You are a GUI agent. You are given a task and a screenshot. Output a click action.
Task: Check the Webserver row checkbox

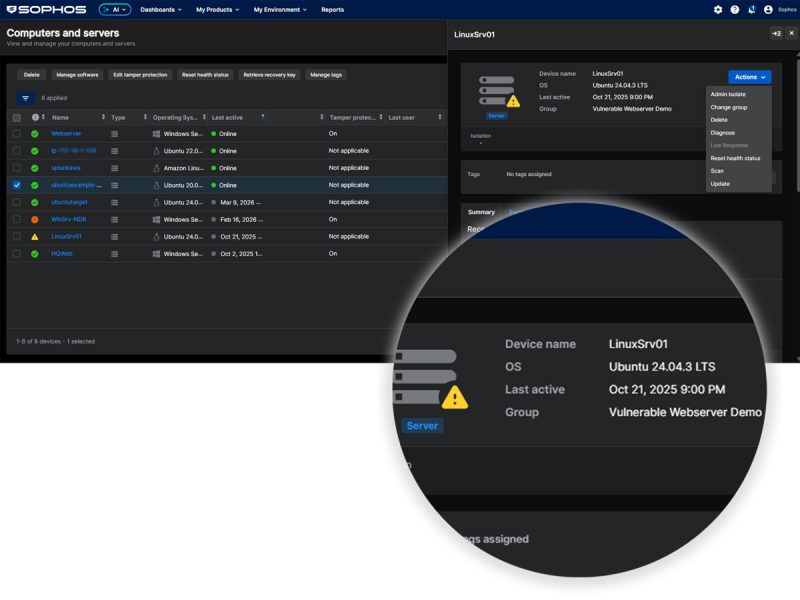click(17, 134)
